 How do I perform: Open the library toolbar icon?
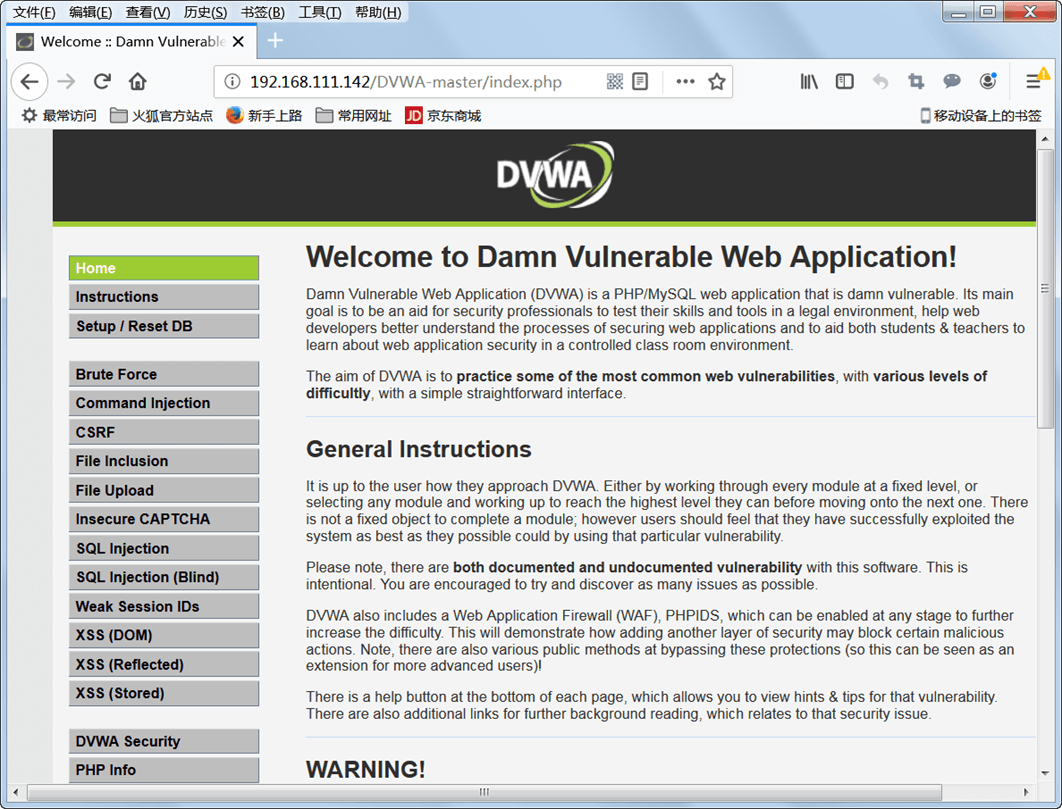click(809, 82)
